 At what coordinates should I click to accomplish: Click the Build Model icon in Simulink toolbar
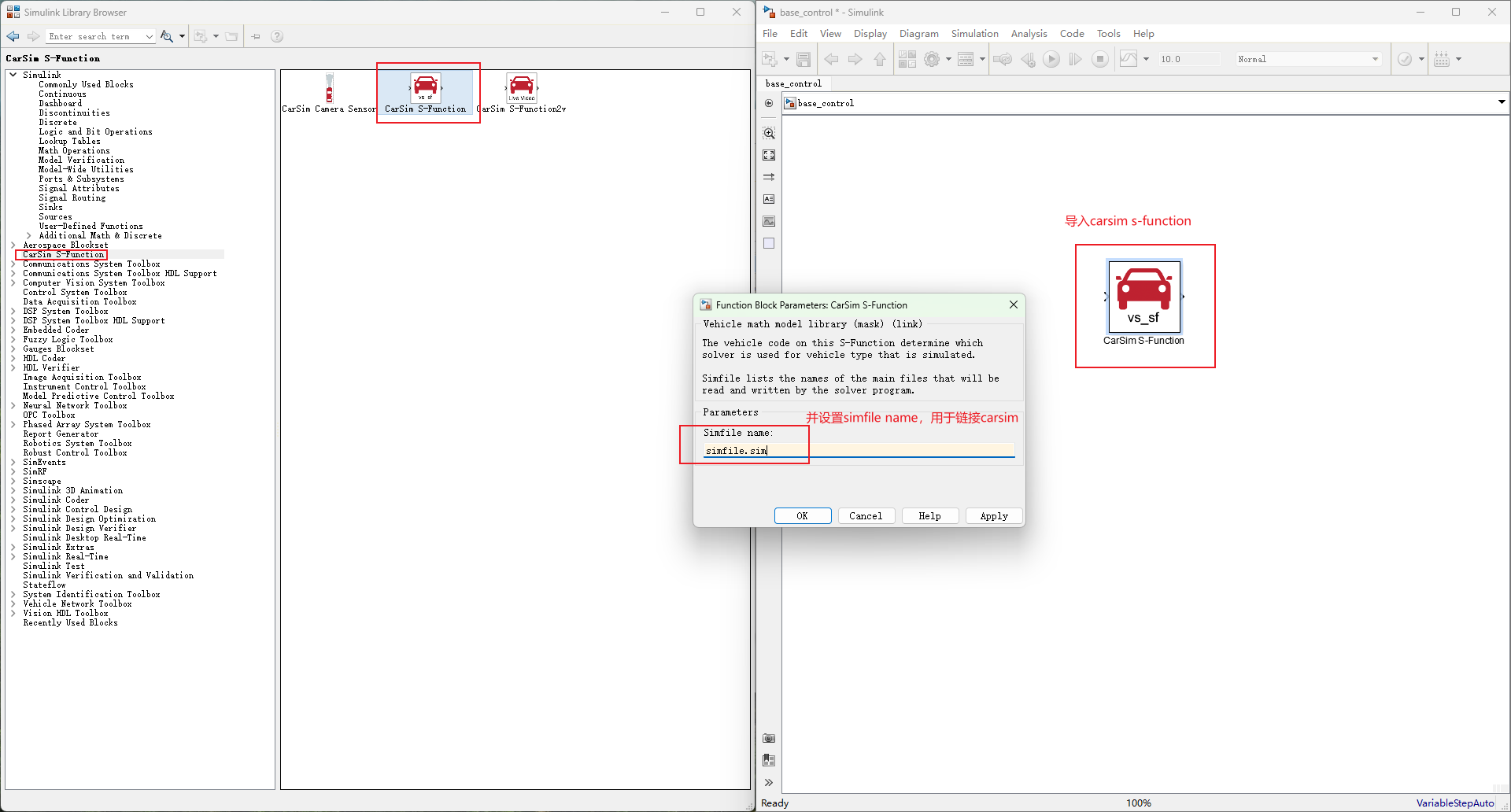[1442, 59]
